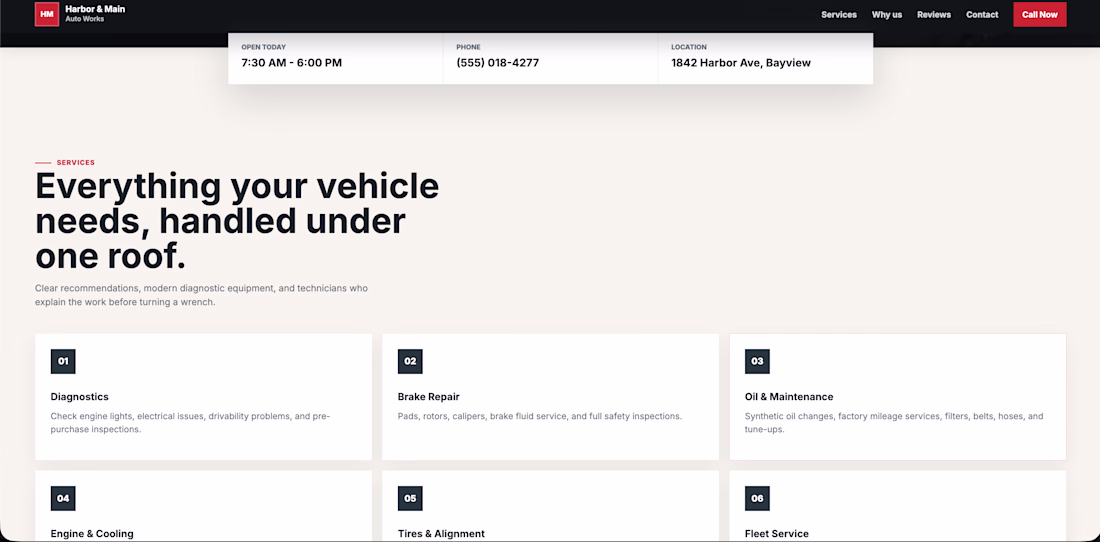
Task: Click the 01 number badge on Diagnostics card
Action: (63, 362)
